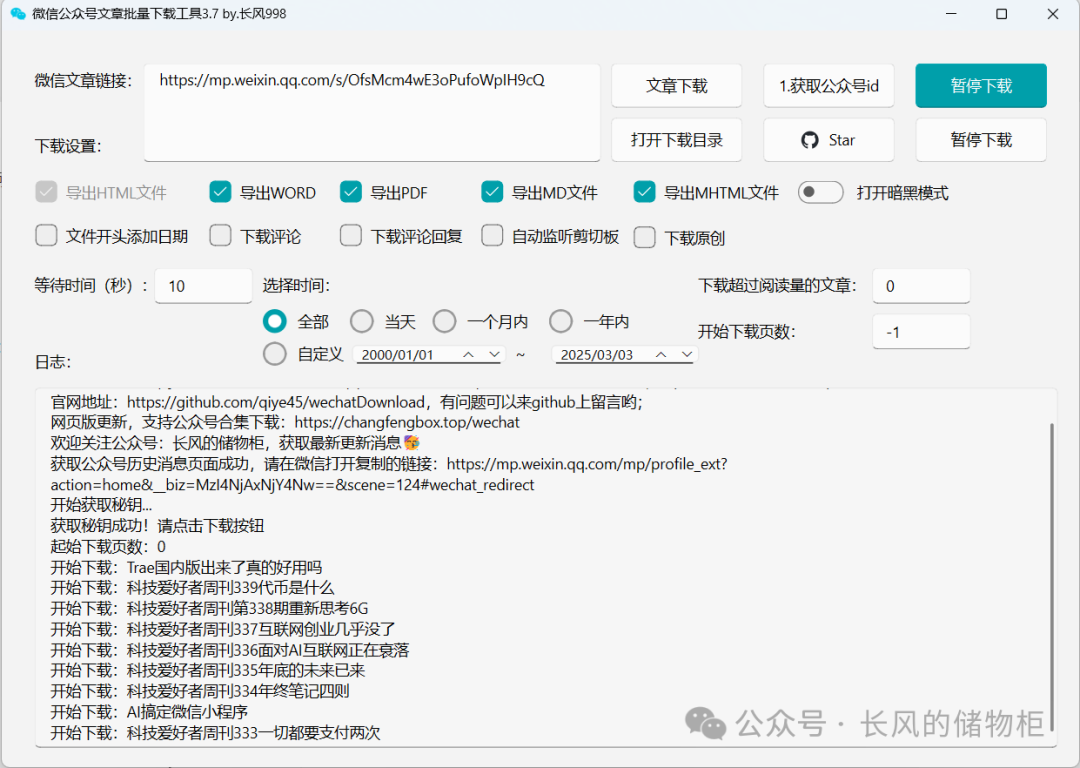Open the 2000/01/01 start date dropdown
The image size is (1080, 768).
(494, 354)
